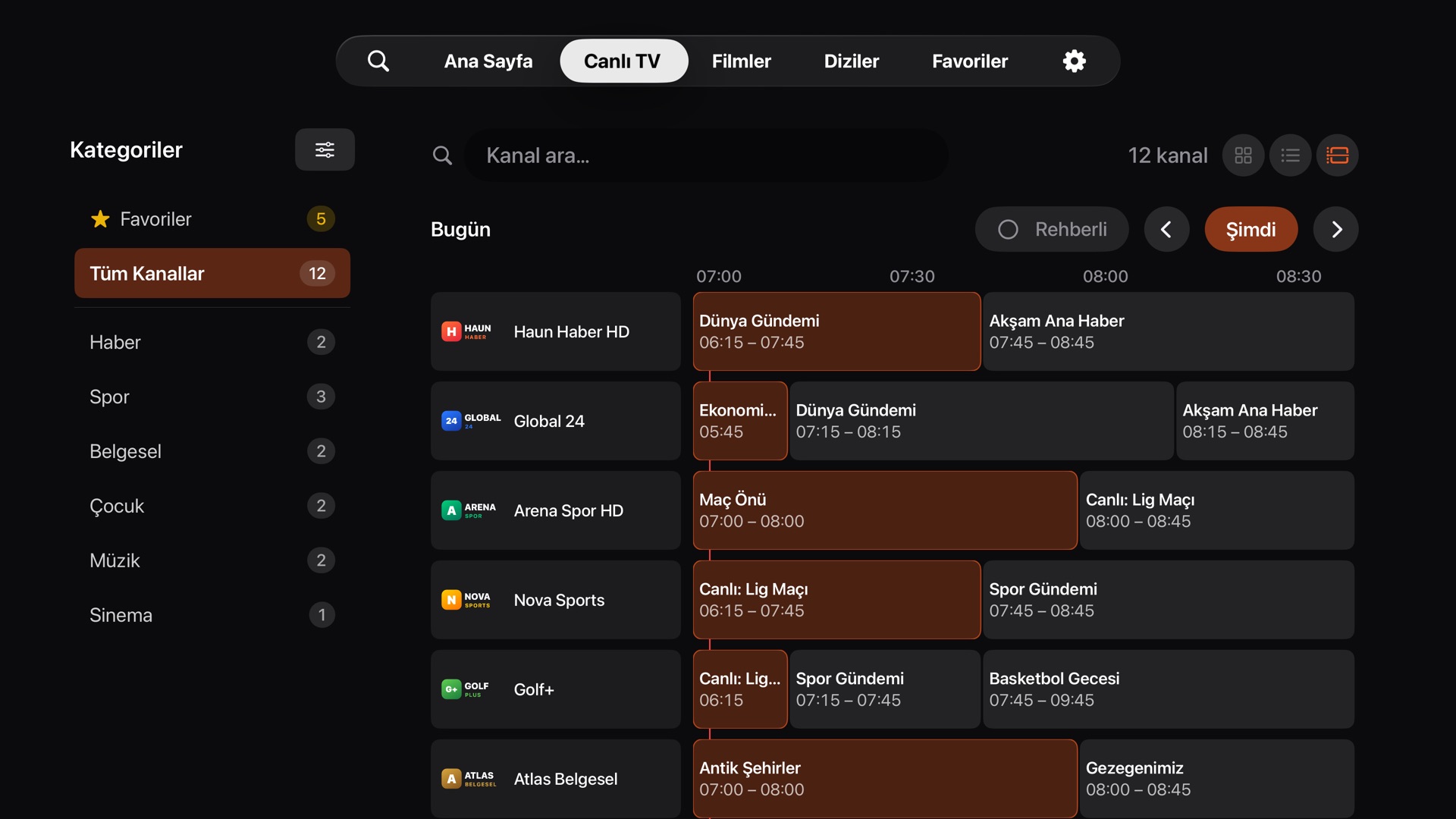
Task: Open the search icon in top navigation
Action: coord(378,61)
